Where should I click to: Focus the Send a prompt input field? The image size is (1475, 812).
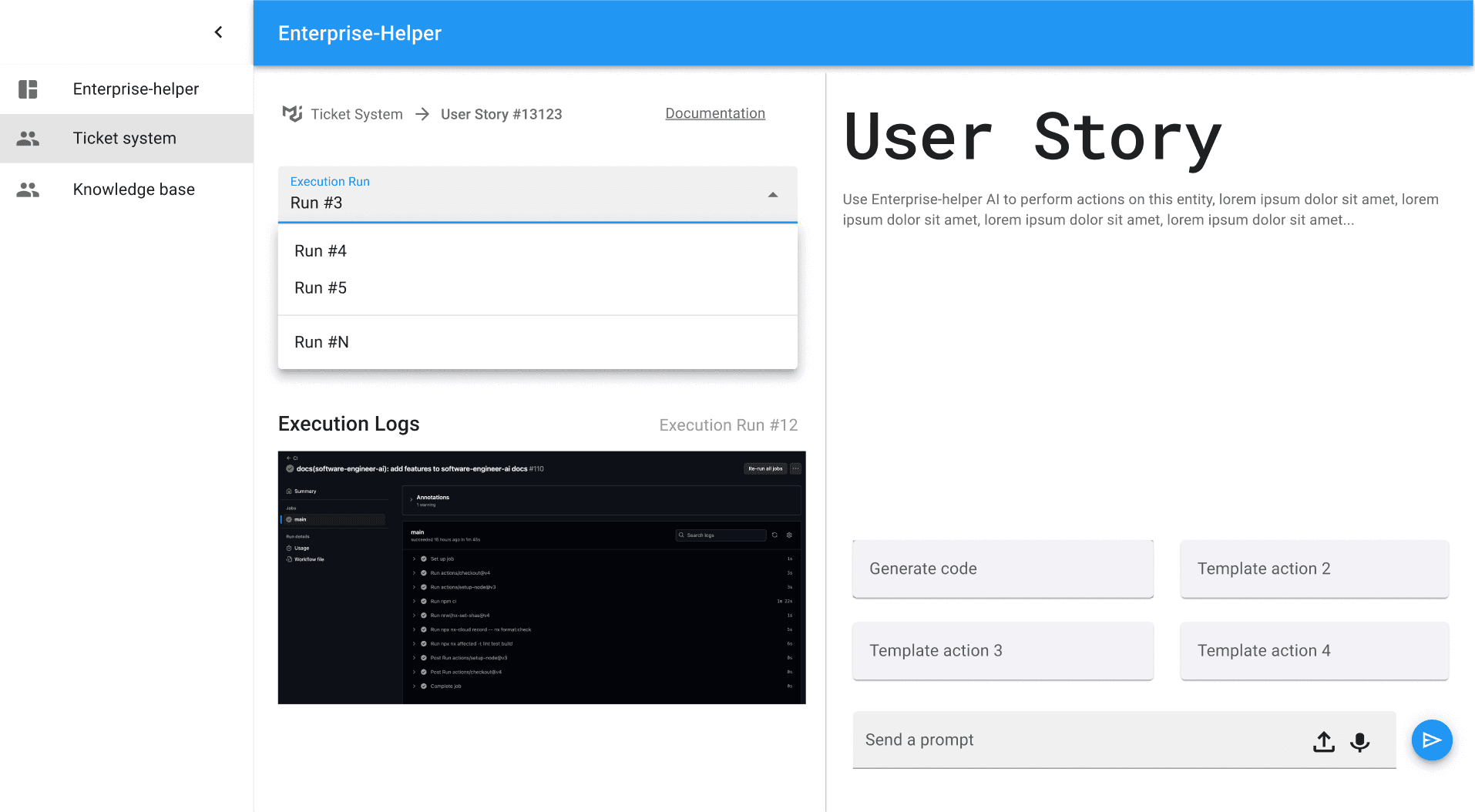(x=1079, y=740)
